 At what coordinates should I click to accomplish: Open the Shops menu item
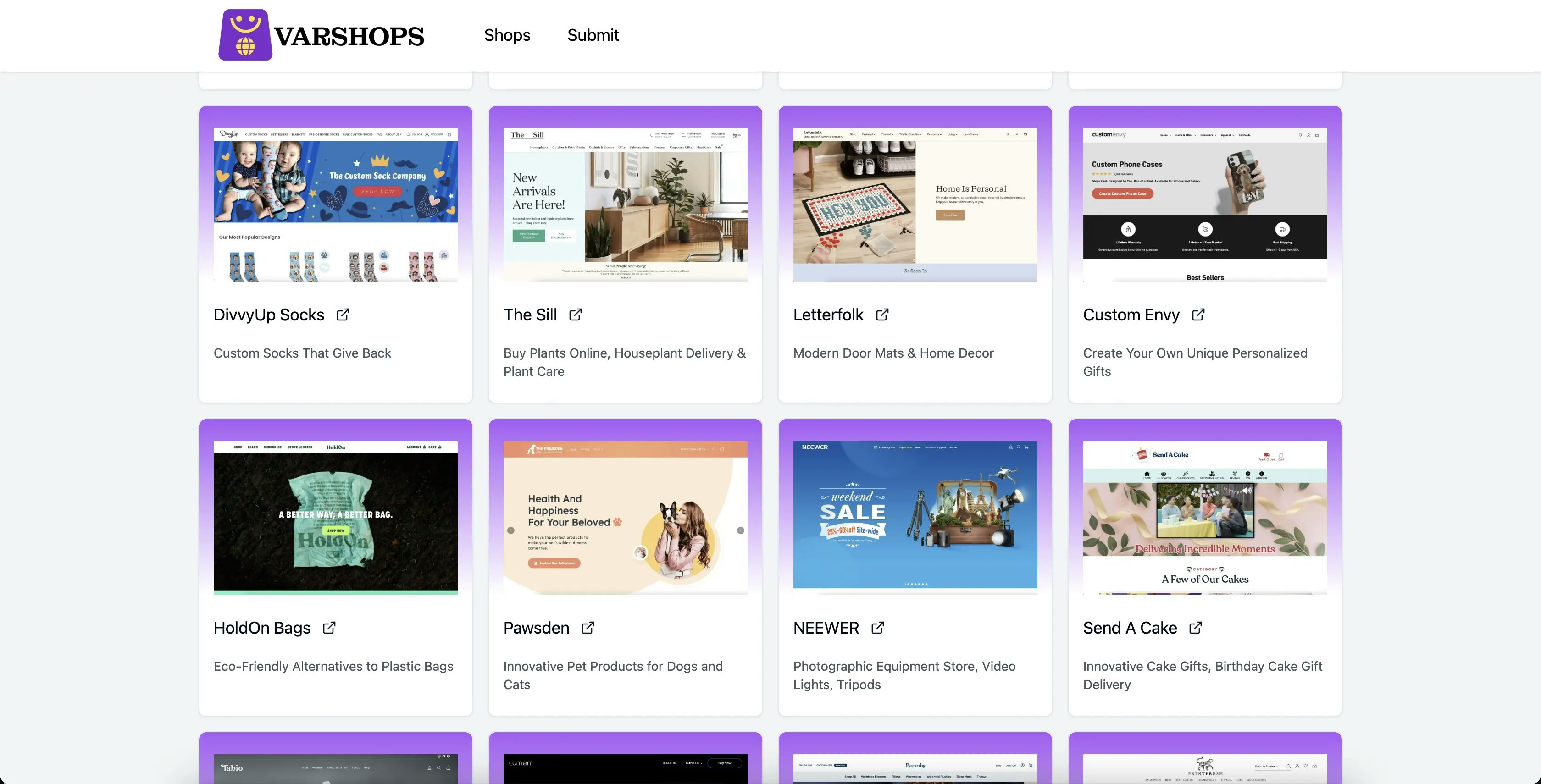point(507,35)
